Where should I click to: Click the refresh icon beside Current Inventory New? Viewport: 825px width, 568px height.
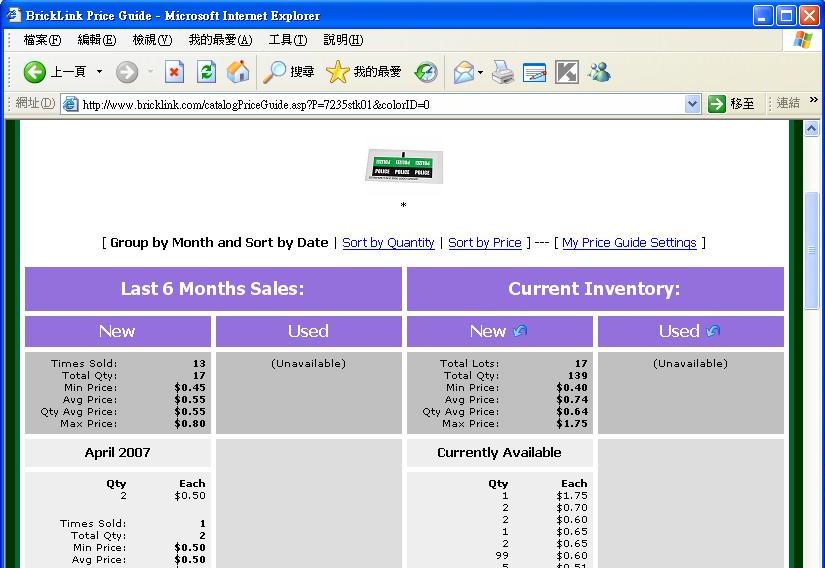click(x=520, y=331)
